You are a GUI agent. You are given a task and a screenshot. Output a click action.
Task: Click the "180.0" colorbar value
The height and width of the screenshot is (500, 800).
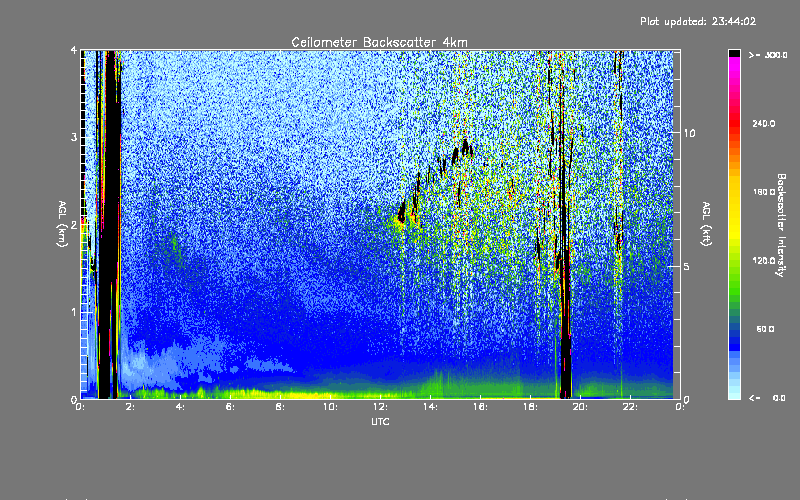pyautogui.click(x=764, y=192)
